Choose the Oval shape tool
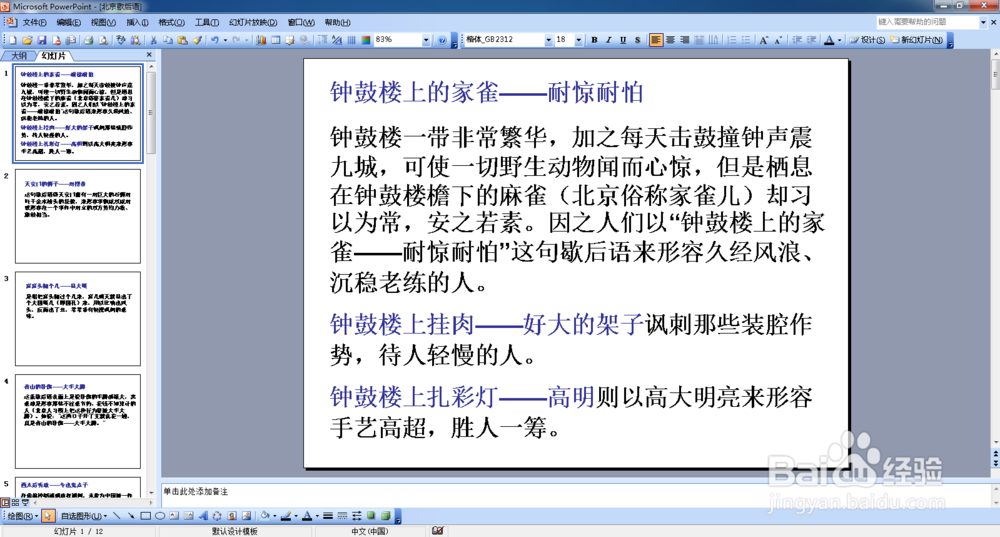Image resolution: width=1000 pixels, height=537 pixels. 160,516
